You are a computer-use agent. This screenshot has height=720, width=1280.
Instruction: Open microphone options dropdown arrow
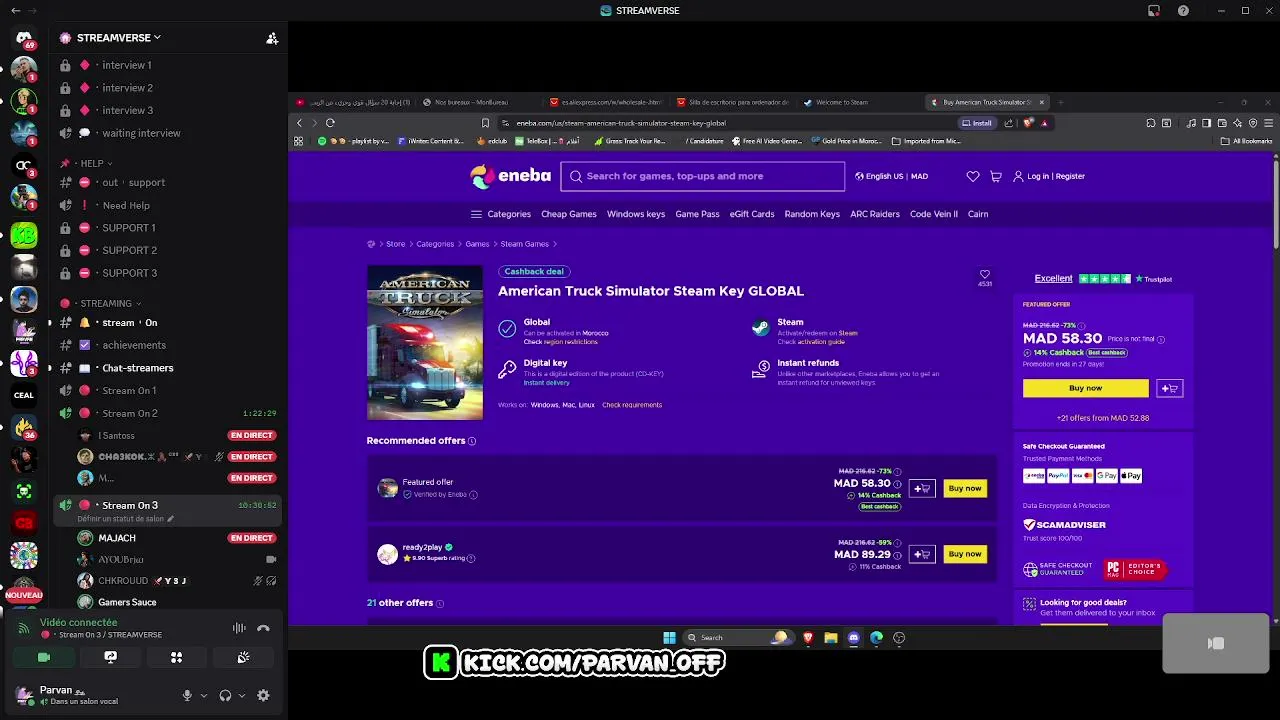(204, 695)
